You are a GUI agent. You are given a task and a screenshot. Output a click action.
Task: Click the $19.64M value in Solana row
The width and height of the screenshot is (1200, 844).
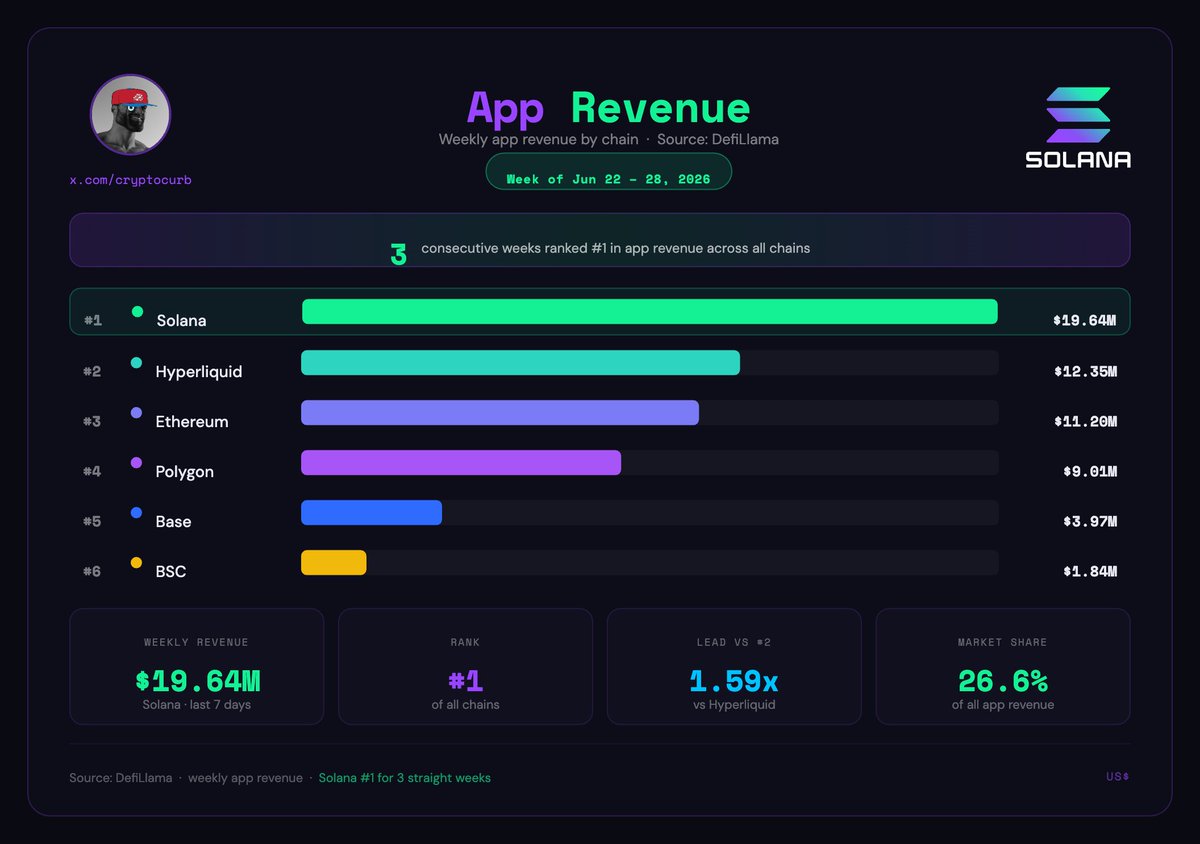[x=1085, y=321]
